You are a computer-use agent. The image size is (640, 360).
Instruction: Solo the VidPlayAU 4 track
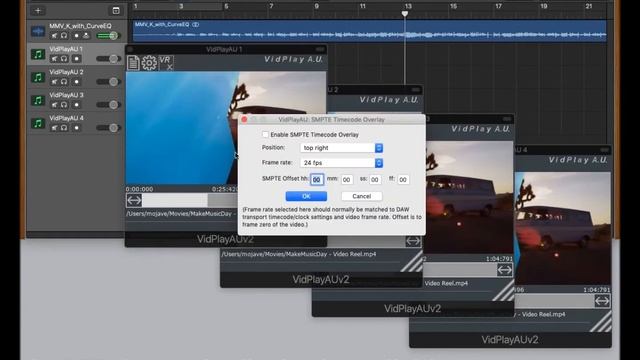[64, 128]
